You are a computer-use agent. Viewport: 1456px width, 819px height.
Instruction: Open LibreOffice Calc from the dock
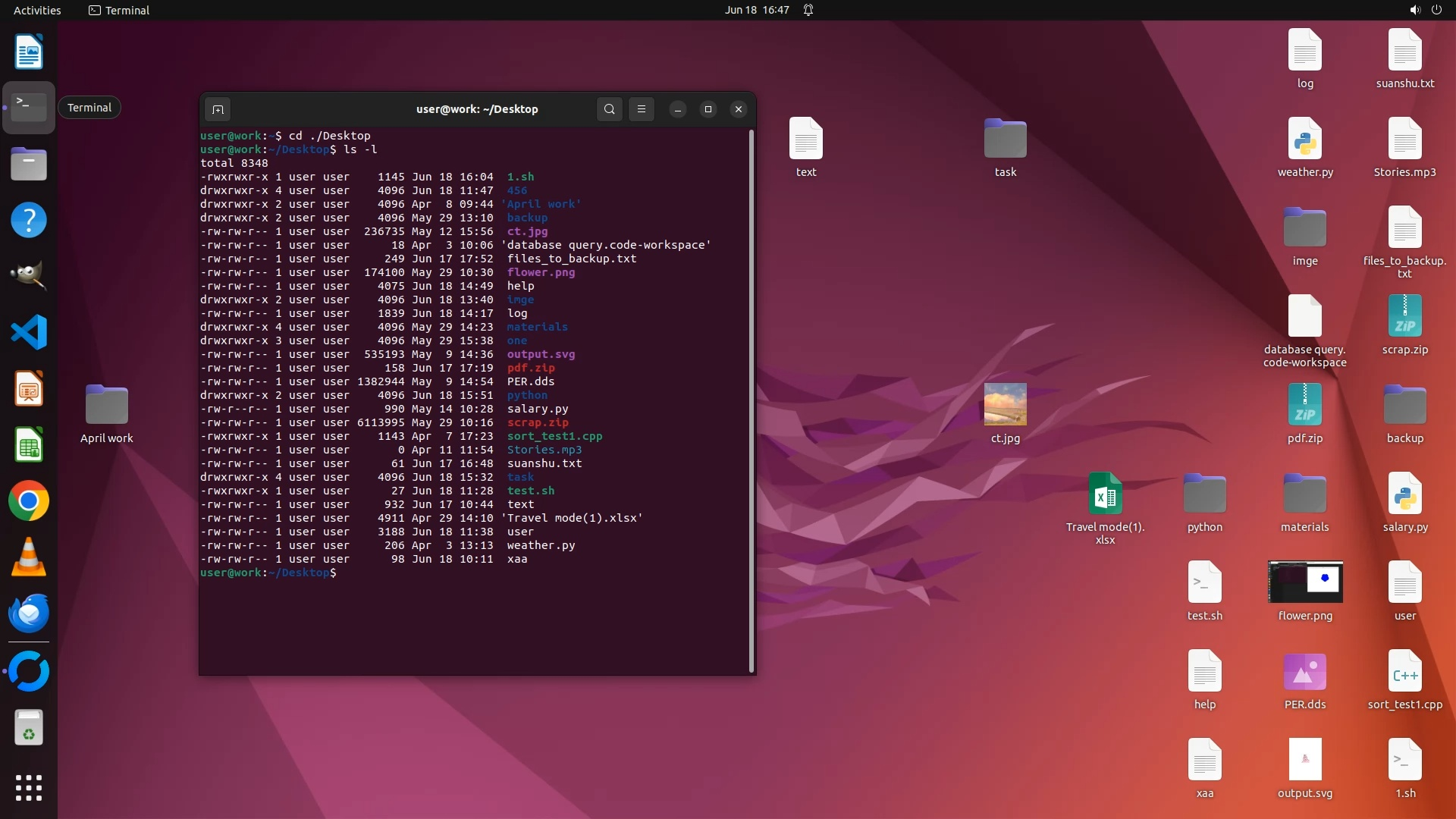point(29,445)
